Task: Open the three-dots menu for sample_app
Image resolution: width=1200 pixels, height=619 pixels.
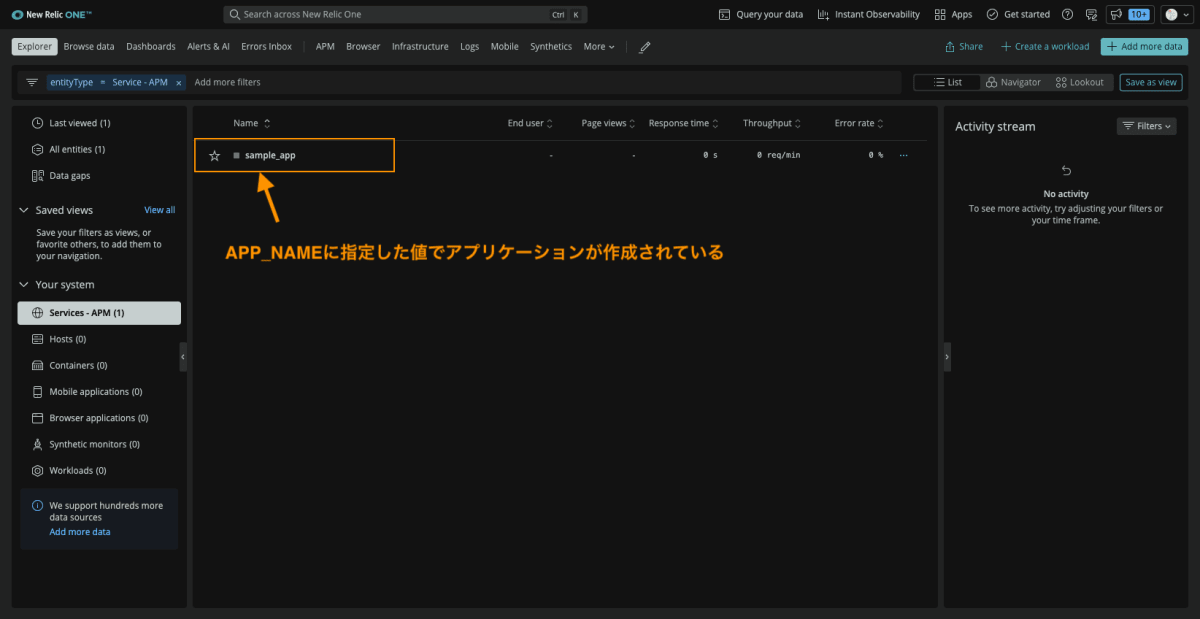Action: [904, 155]
